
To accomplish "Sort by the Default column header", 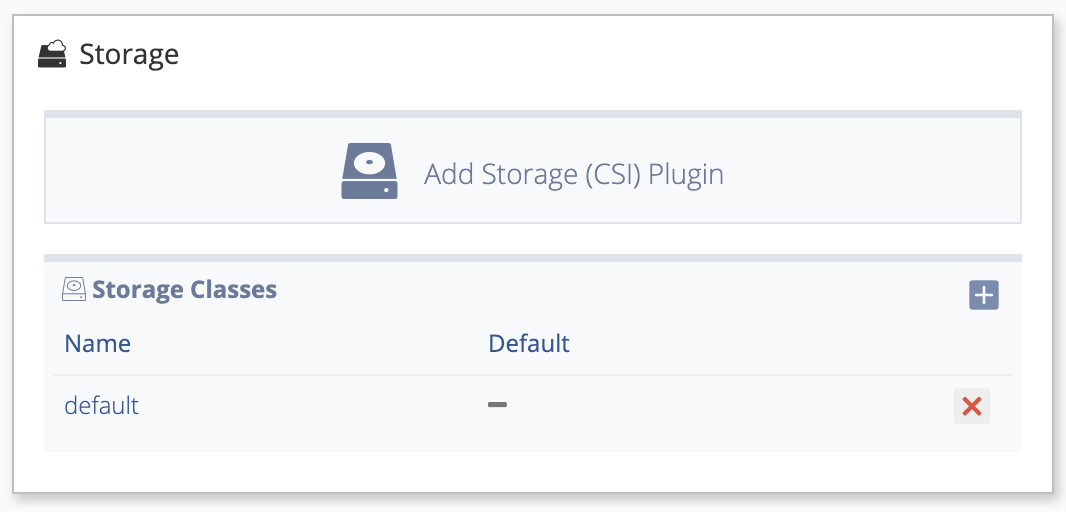I will point(529,343).
